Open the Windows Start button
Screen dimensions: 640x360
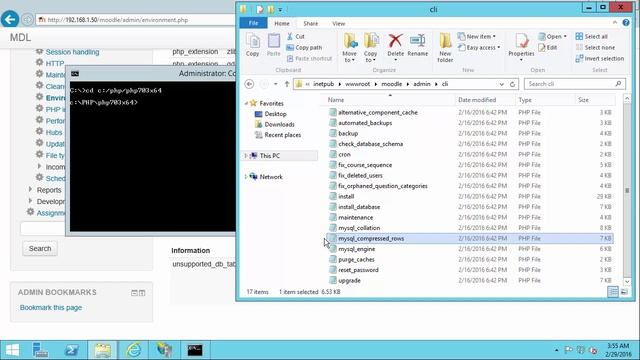click(x=12, y=350)
